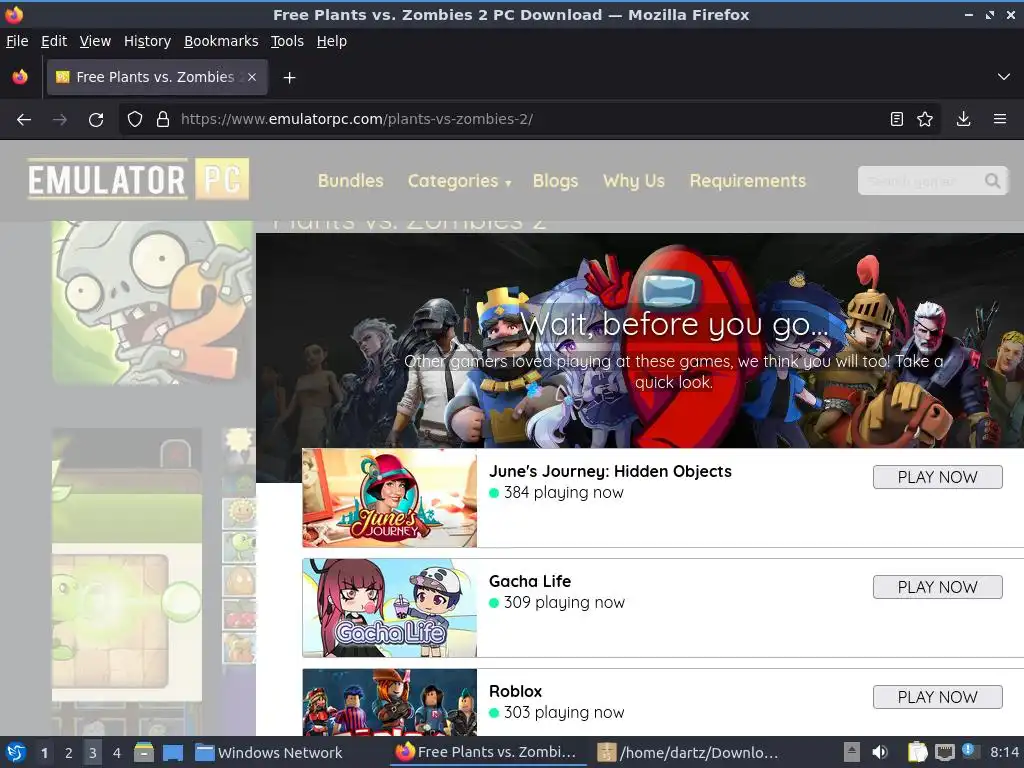This screenshot has width=1024, height=768.
Task: Click the show desktop taskbar icon
Action: pos(172,753)
